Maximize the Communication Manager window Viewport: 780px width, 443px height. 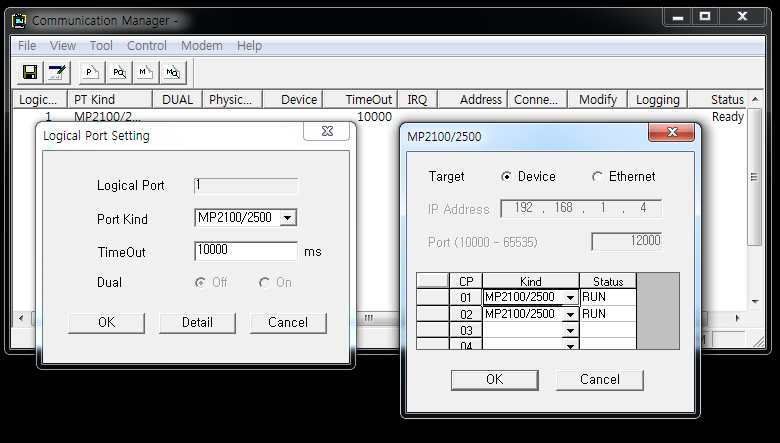(705, 16)
